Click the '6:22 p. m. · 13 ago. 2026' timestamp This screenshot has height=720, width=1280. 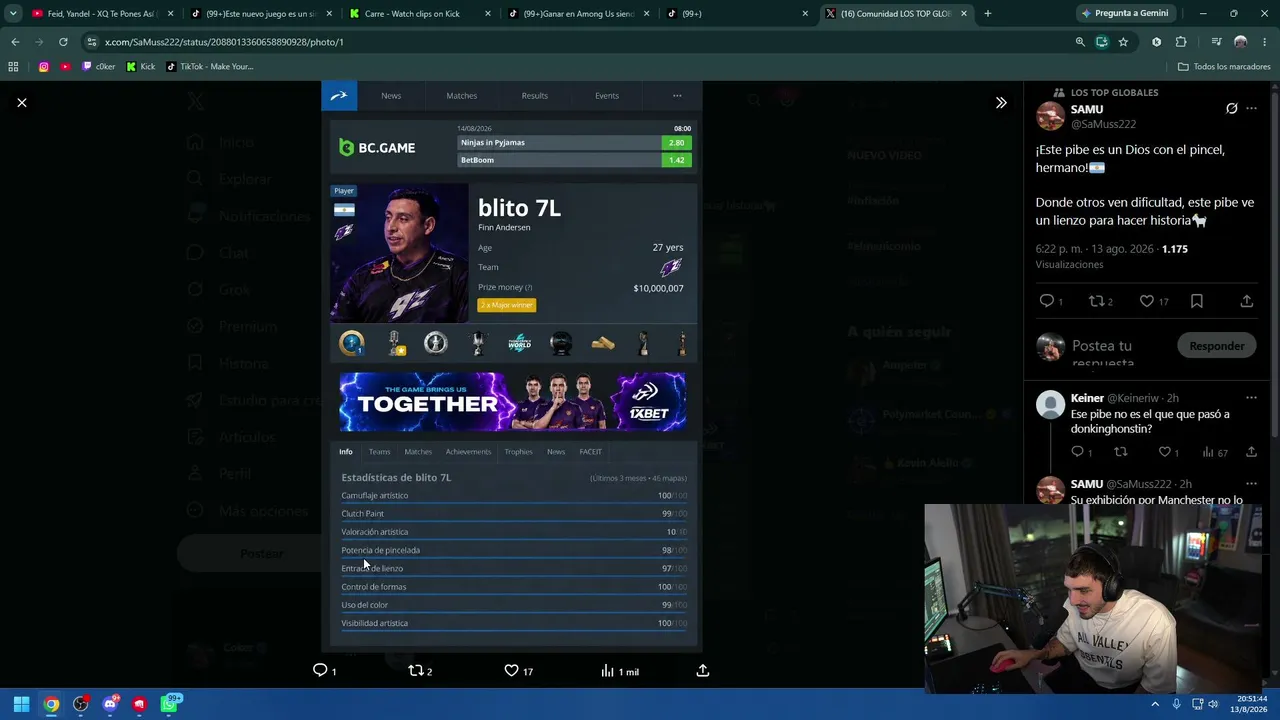click(1095, 249)
